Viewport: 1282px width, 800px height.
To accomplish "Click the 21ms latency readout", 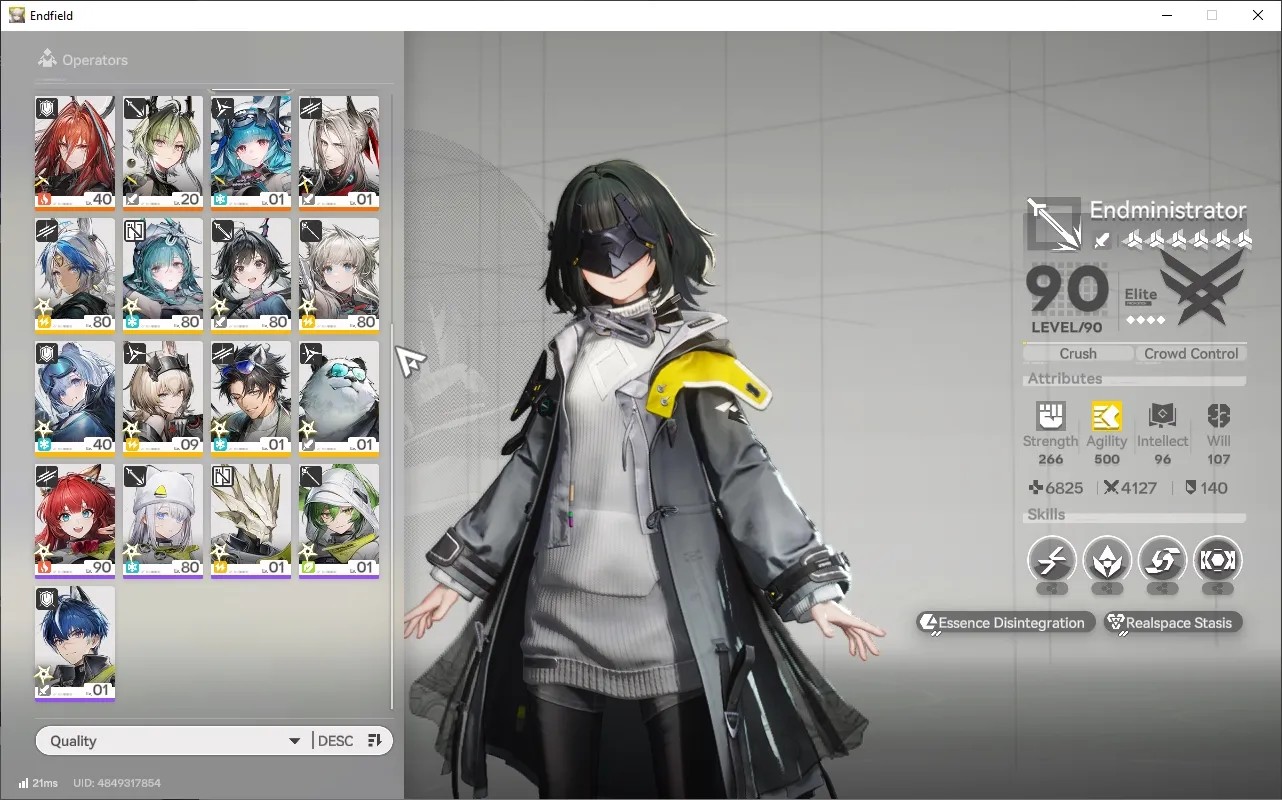I will click(46, 783).
